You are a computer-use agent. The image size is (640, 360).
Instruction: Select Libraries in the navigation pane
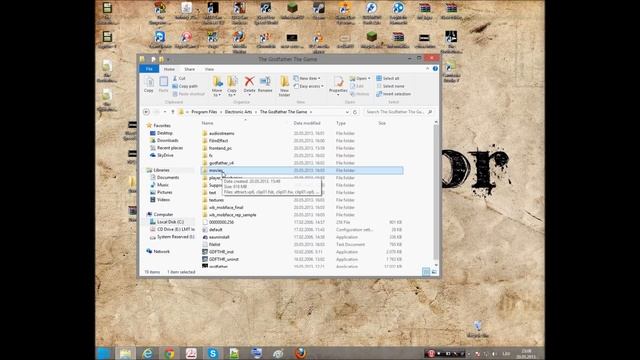tap(161, 170)
